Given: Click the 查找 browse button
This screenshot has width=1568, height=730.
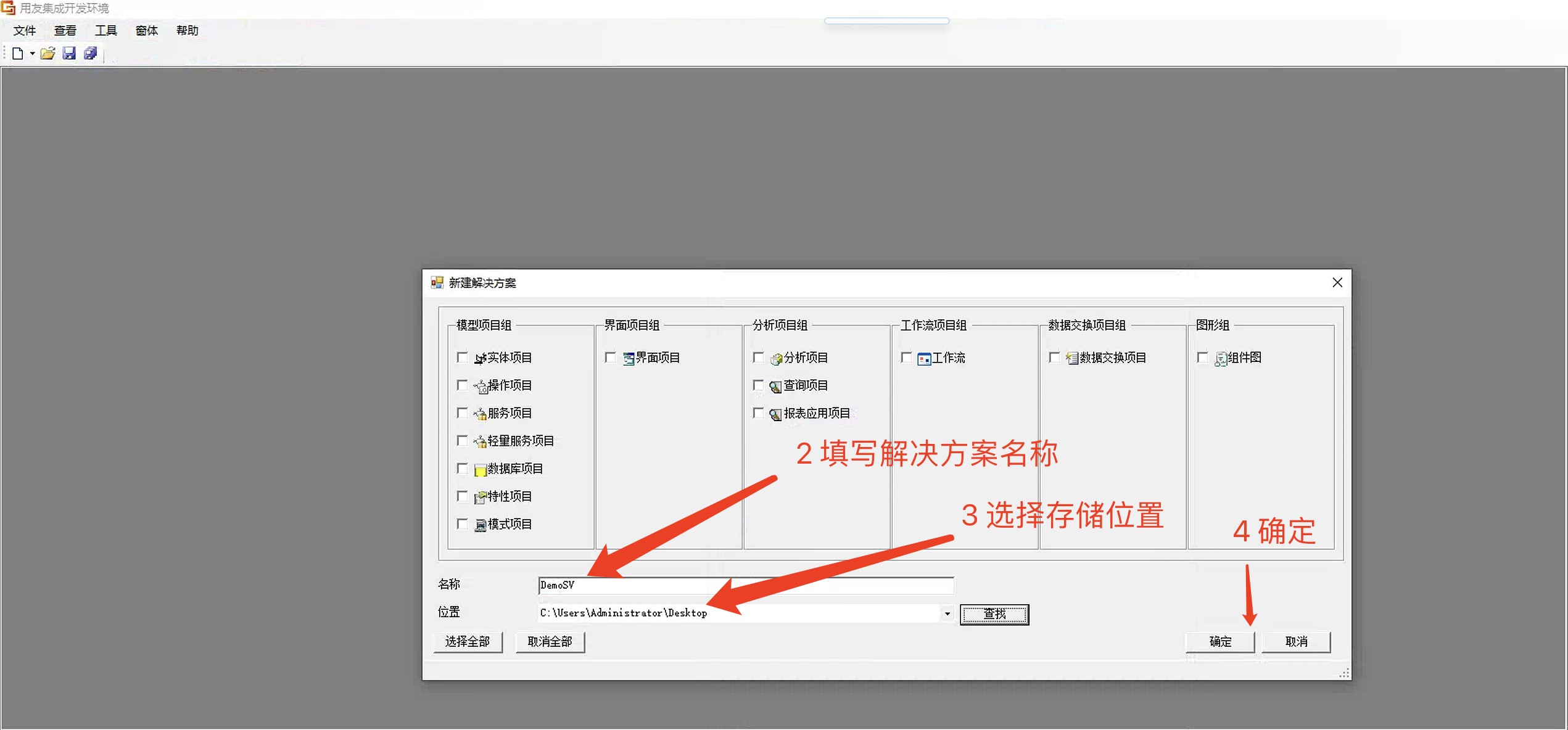Looking at the screenshot, I should tap(994, 614).
